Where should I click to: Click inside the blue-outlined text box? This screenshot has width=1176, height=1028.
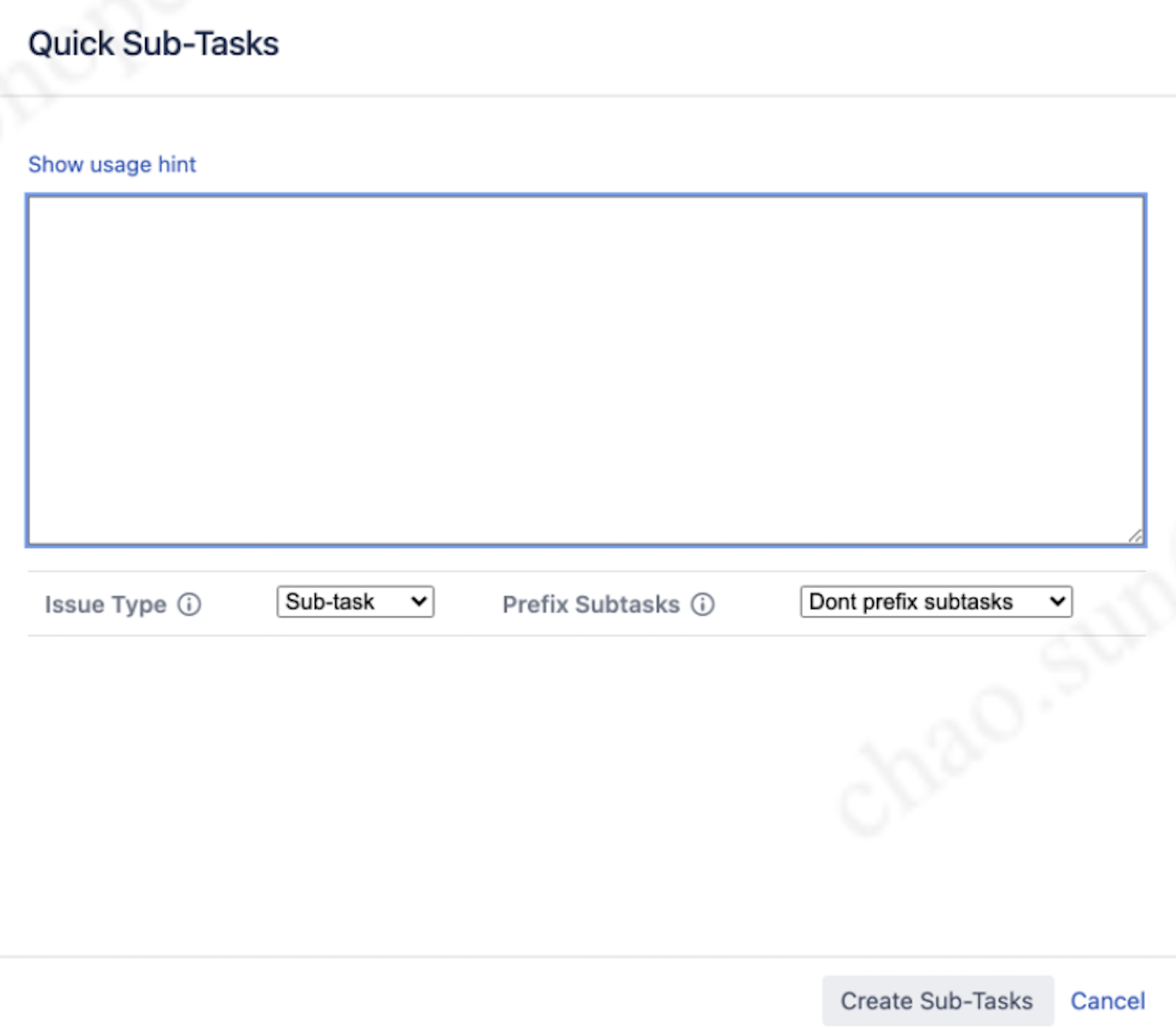[x=586, y=370]
